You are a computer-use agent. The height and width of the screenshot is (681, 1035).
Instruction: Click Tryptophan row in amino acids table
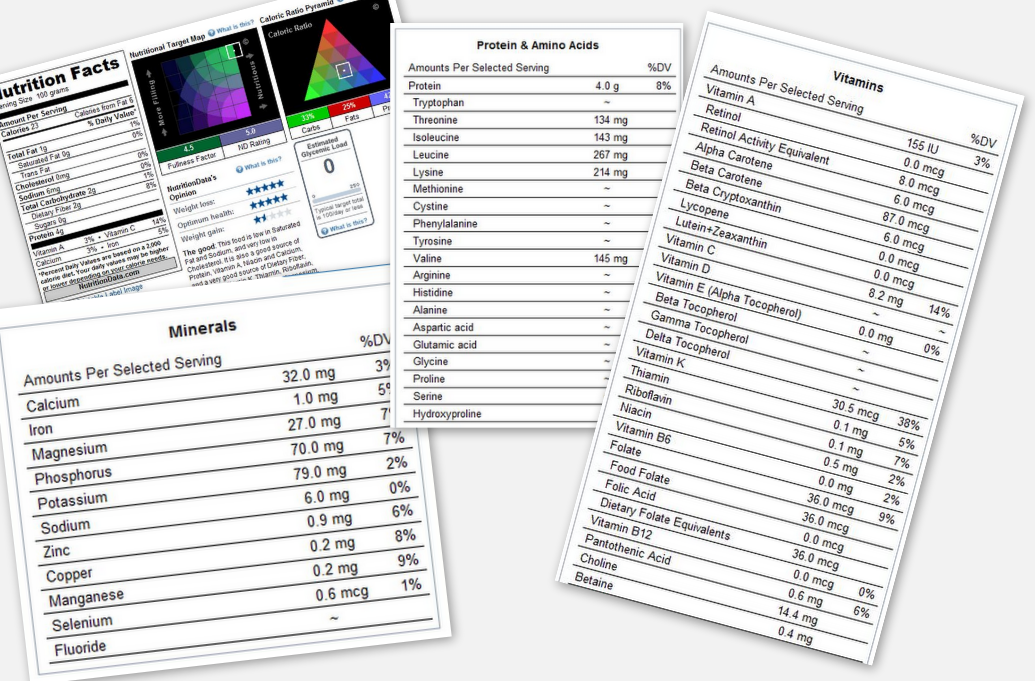tap(540, 102)
